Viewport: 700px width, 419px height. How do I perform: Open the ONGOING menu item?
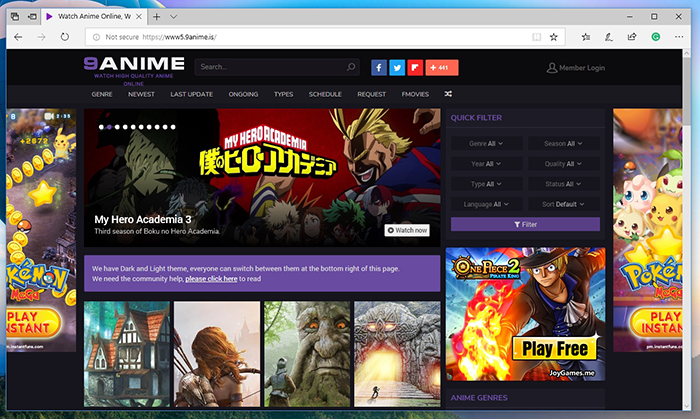coord(243,94)
